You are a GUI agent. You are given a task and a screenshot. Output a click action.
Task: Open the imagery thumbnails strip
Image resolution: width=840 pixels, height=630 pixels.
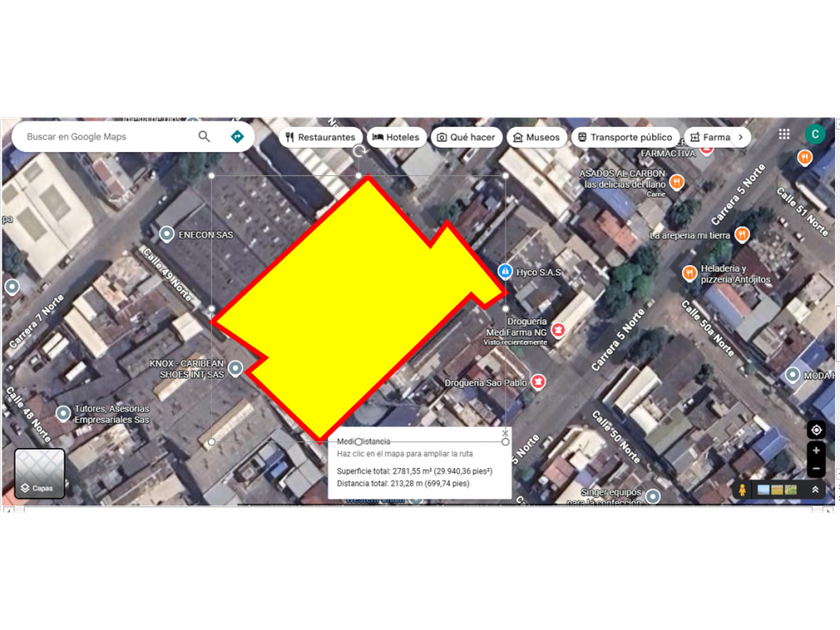coord(777,490)
